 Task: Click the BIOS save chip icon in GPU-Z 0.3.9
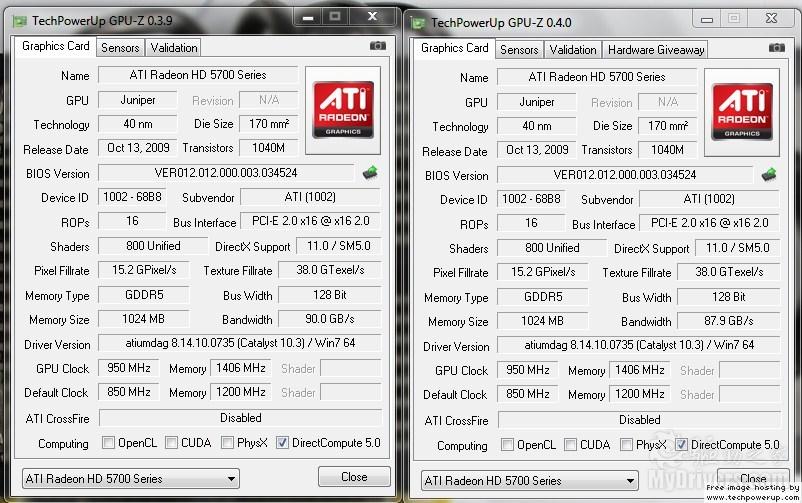[370, 173]
